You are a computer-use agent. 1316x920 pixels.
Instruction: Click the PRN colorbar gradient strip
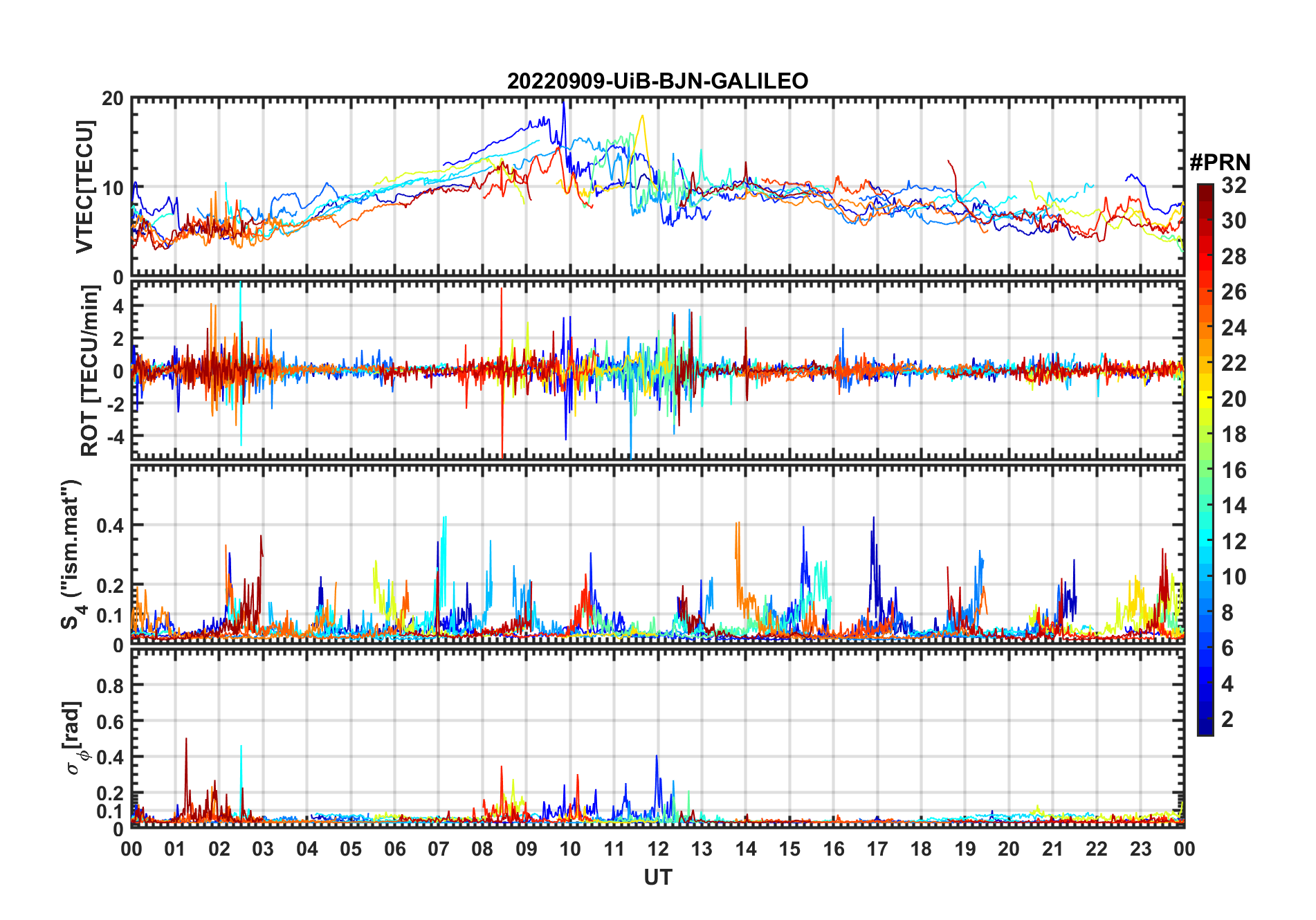click(x=1205, y=459)
